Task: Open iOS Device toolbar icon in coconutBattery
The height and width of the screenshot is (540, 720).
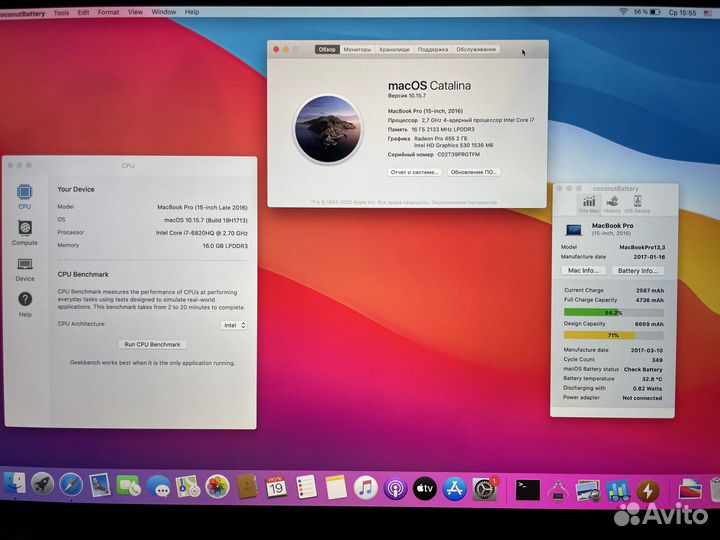Action: [637, 204]
